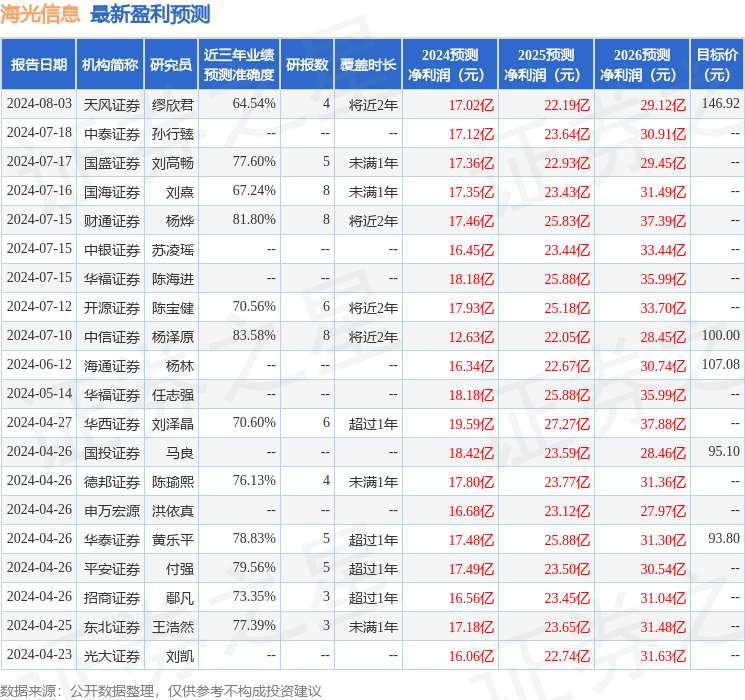
Task: Click 2024 forecast 12.63亿
Action: pyautogui.click(x=471, y=337)
